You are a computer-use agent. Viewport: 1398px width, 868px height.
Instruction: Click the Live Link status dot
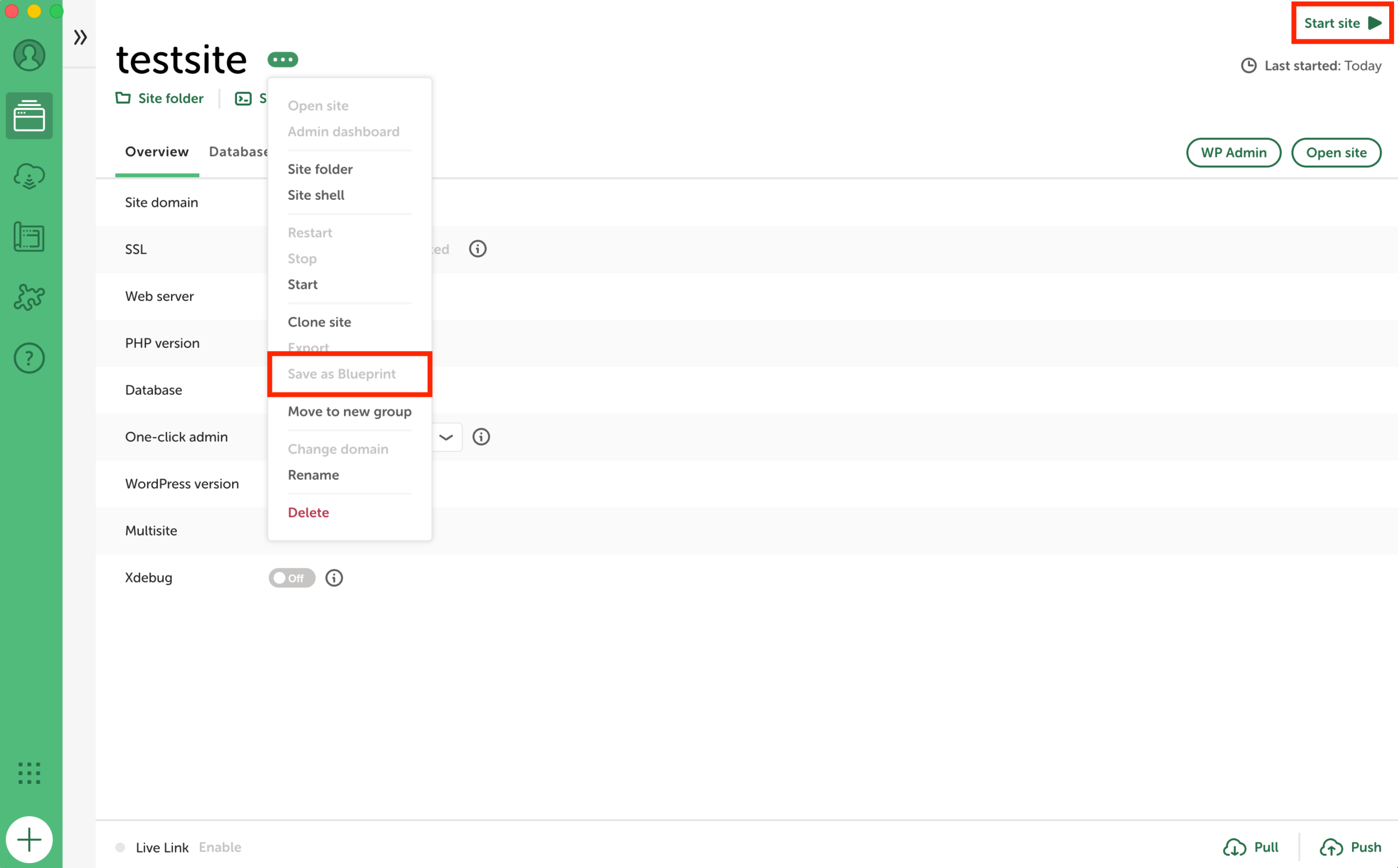click(x=120, y=847)
